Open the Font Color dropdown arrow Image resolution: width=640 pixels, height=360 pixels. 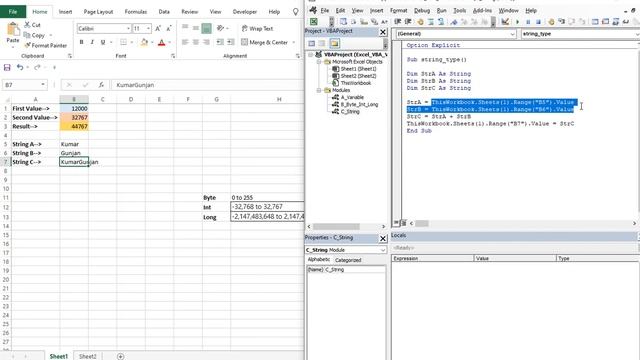(x=170, y=42)
